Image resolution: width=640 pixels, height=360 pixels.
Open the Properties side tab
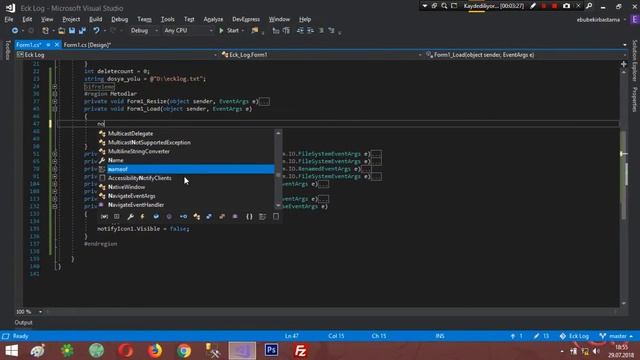(x=634, y=99)
